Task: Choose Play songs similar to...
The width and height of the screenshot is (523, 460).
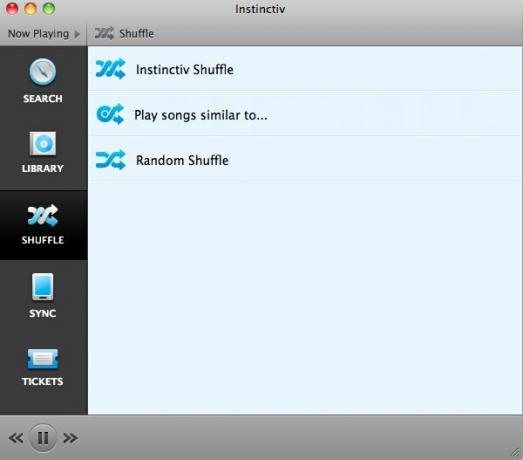Action: coord(305,114)
